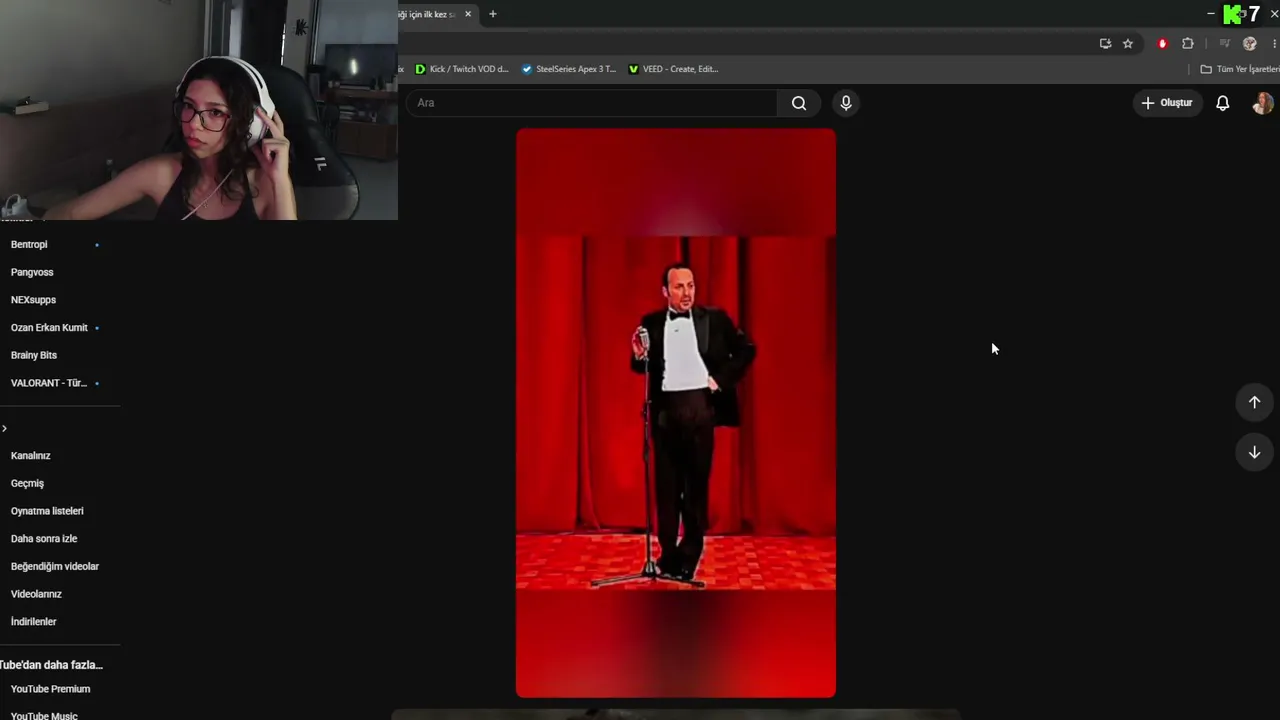Open the browser extensions puzzle icon
1280x720 pixels.
tap(1188, 44)
